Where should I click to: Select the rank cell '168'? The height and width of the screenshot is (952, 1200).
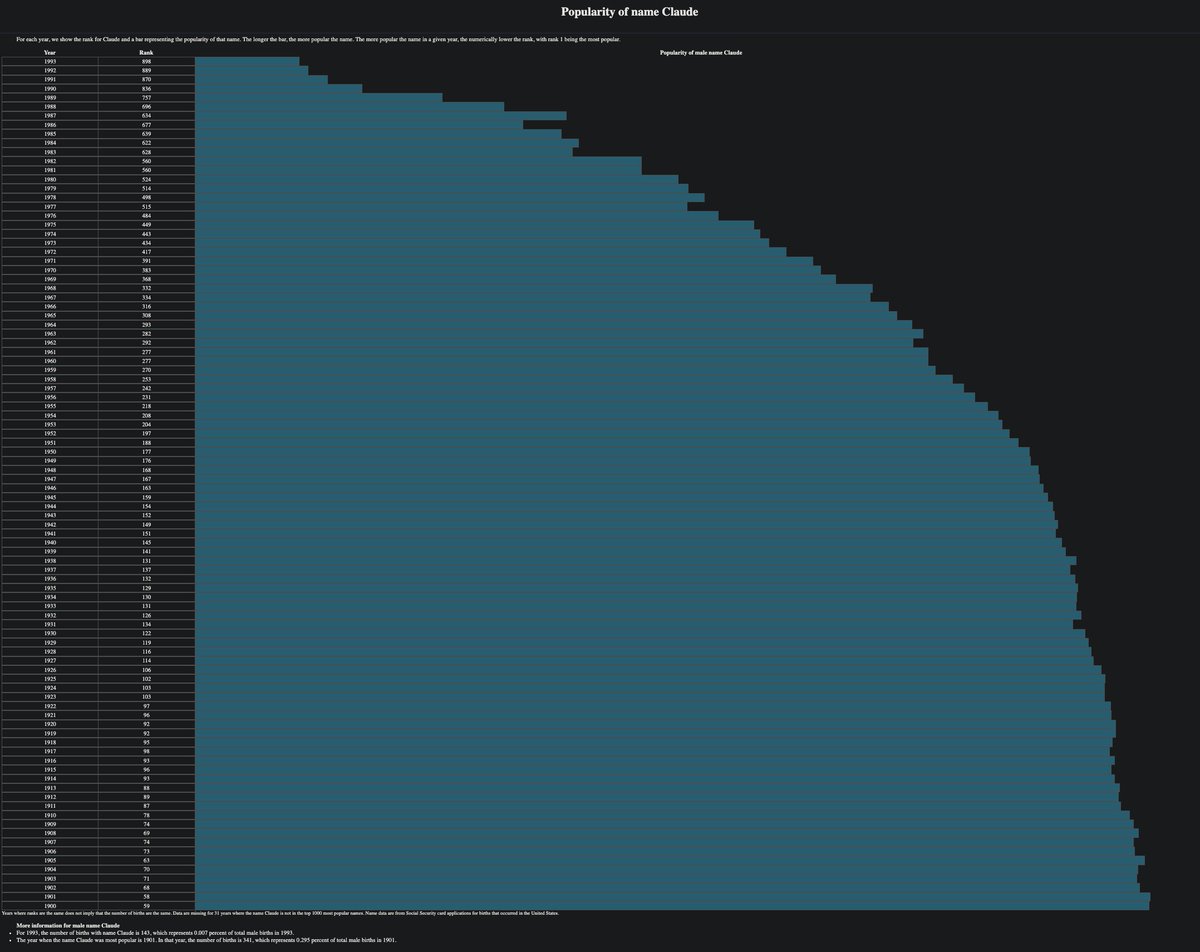click(146, 469)
